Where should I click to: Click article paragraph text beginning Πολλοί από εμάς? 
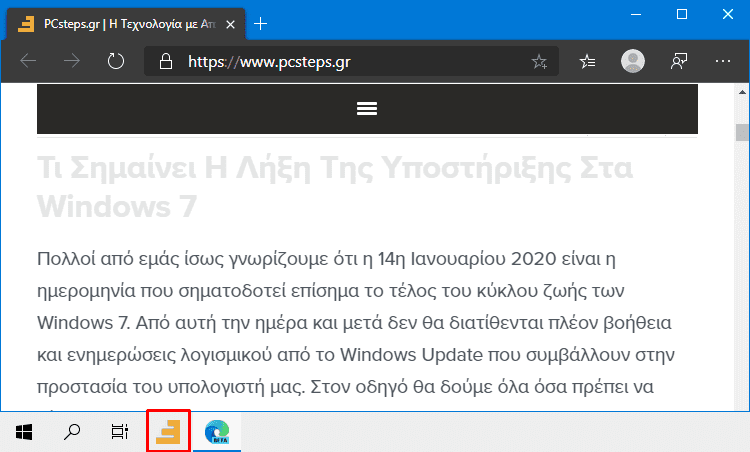click(356, 323)
